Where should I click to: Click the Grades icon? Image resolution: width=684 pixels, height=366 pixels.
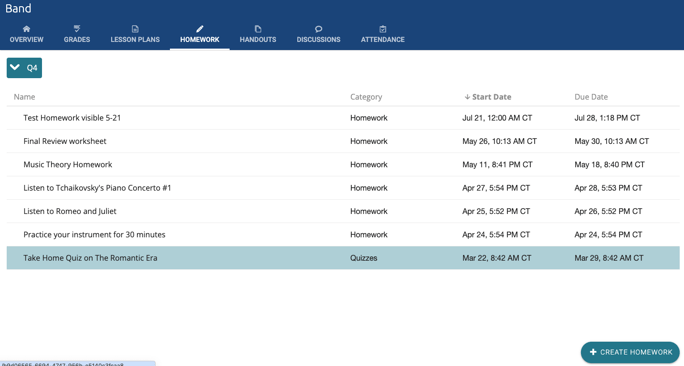point(77,29)
